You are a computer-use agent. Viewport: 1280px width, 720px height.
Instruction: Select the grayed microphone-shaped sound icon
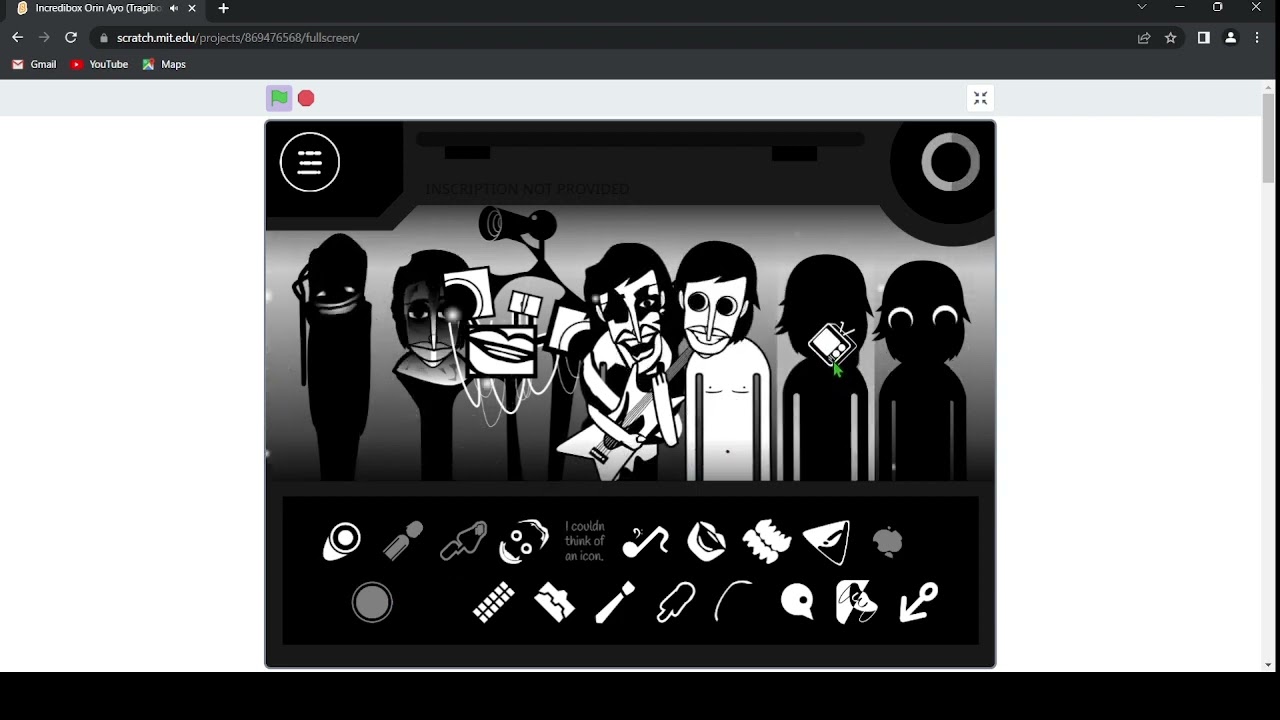point(404,541)
